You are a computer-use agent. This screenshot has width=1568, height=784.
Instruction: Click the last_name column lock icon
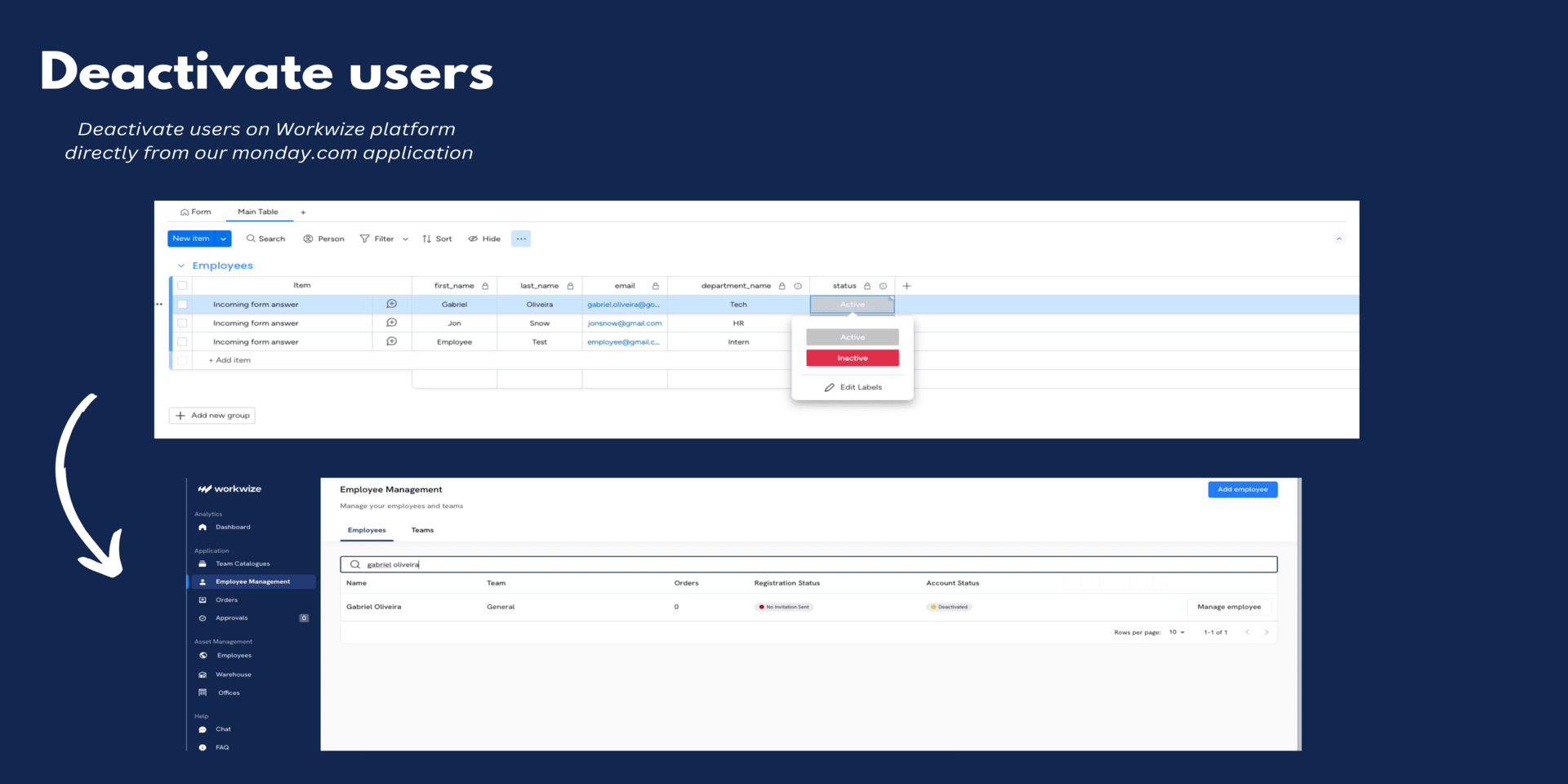570,286
